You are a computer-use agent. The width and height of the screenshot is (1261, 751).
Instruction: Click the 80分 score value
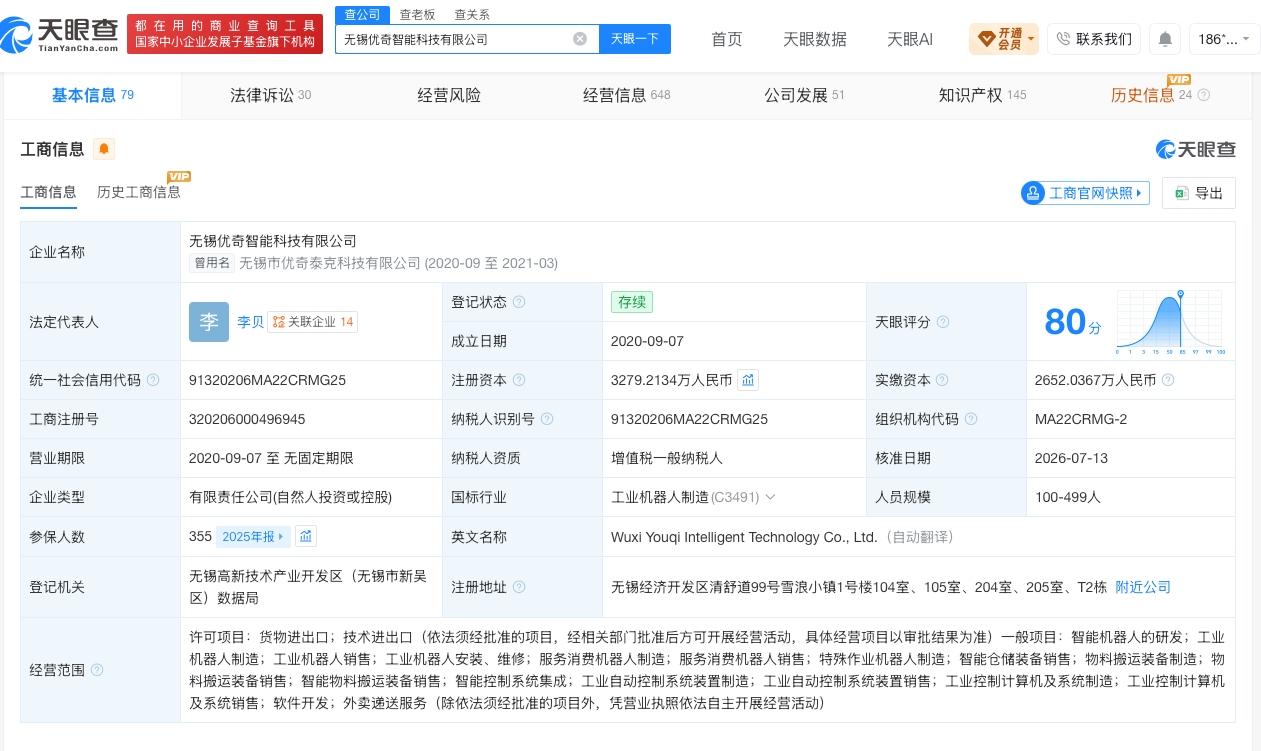[1072, 322]
